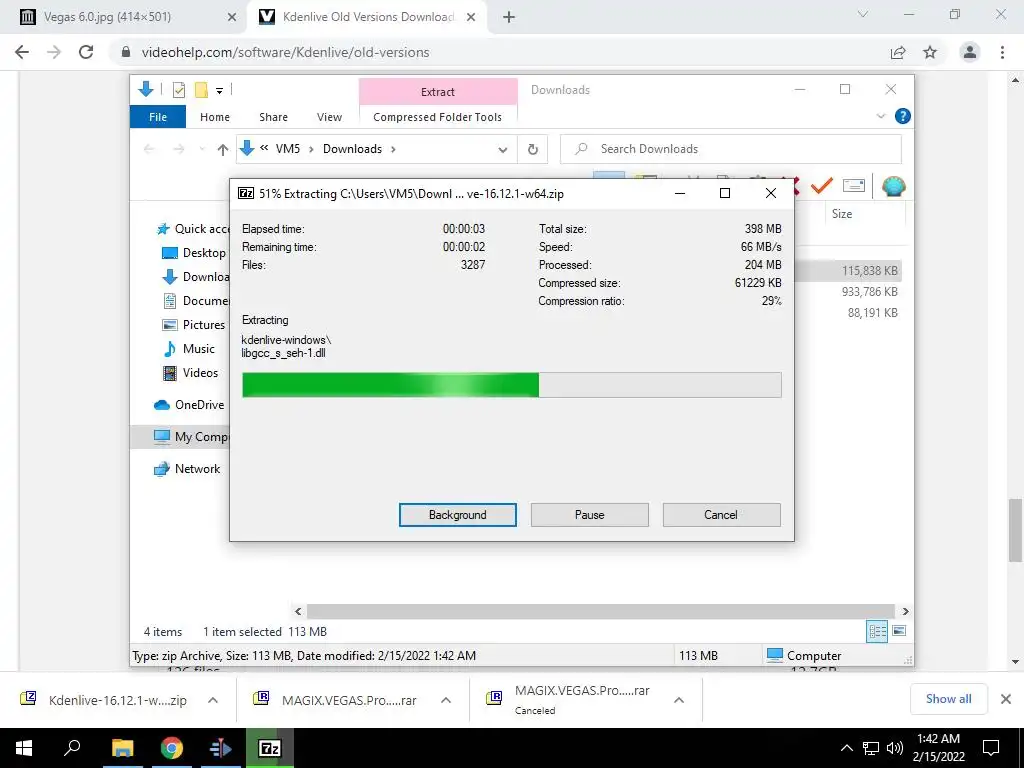Open Customize Quick Access Toolbar dropdown
Image resolution: width=1024 pixels, height=768 pixels.
point(219,91)
